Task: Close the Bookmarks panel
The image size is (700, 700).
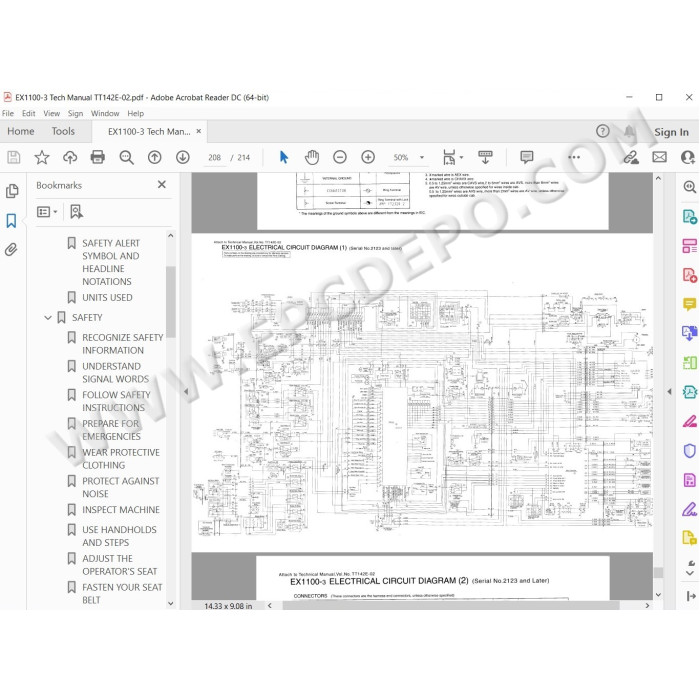Action: tap(162, 184)
